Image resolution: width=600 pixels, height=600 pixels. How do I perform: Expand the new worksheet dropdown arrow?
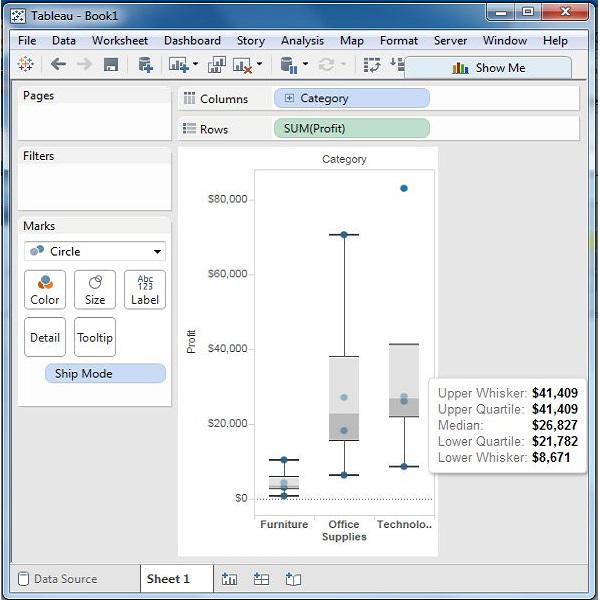tap(195, 64)
